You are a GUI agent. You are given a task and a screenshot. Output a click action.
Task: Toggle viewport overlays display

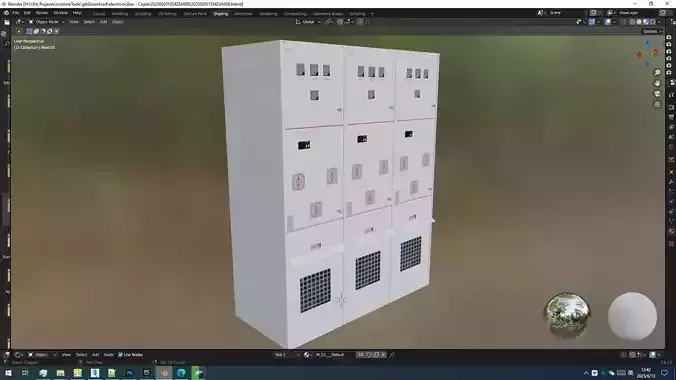tap(607, 22)
